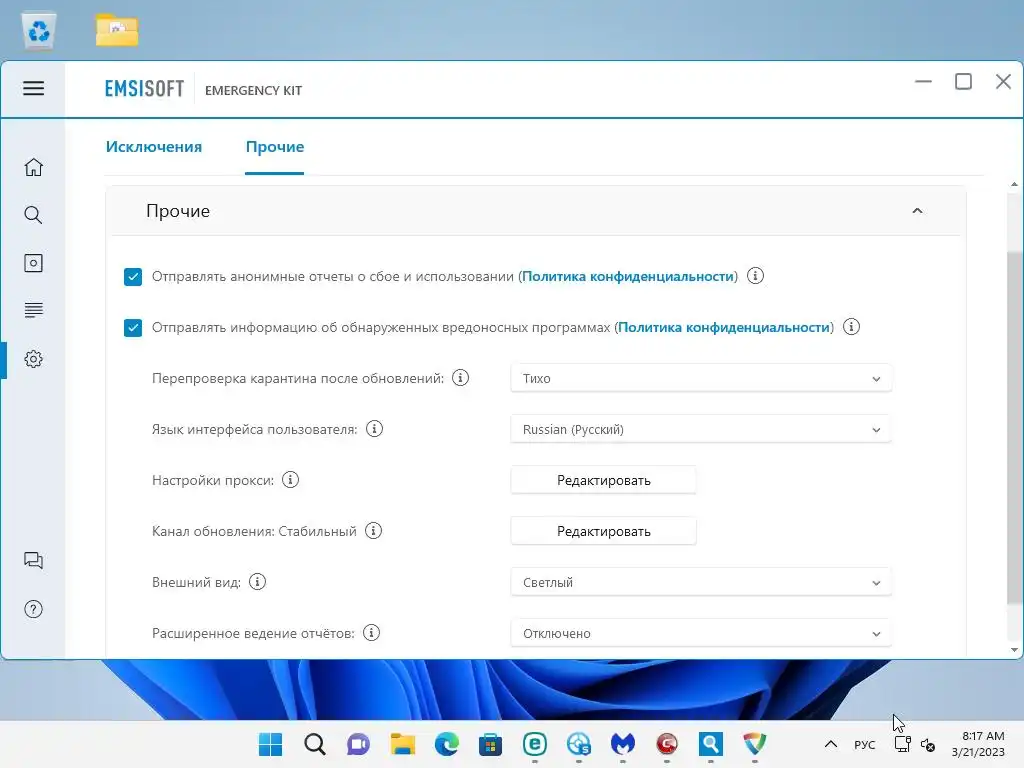Open Microsoft Store from taskbar
Viewport: 1024px width, 768px height.
[490, 744]
